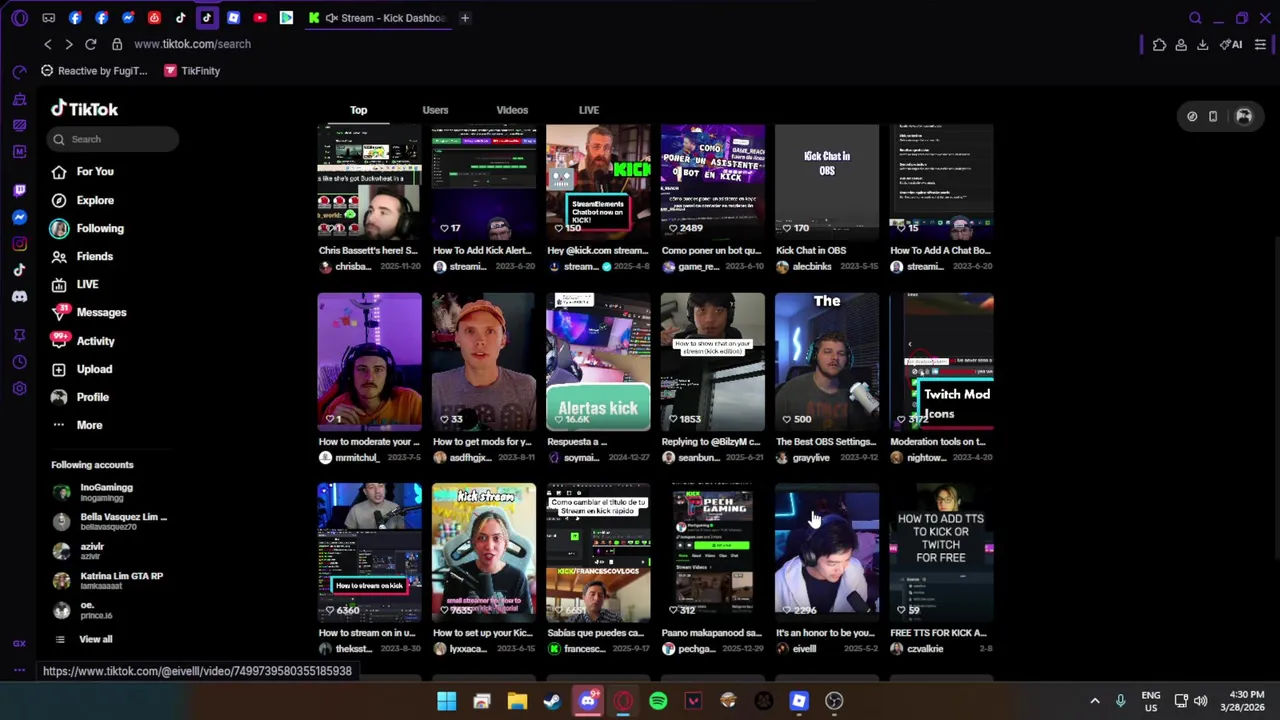The image size is (1280, 720).
Task: Select the Stream - Kick Dashboard tab
Action: point(377,18)
